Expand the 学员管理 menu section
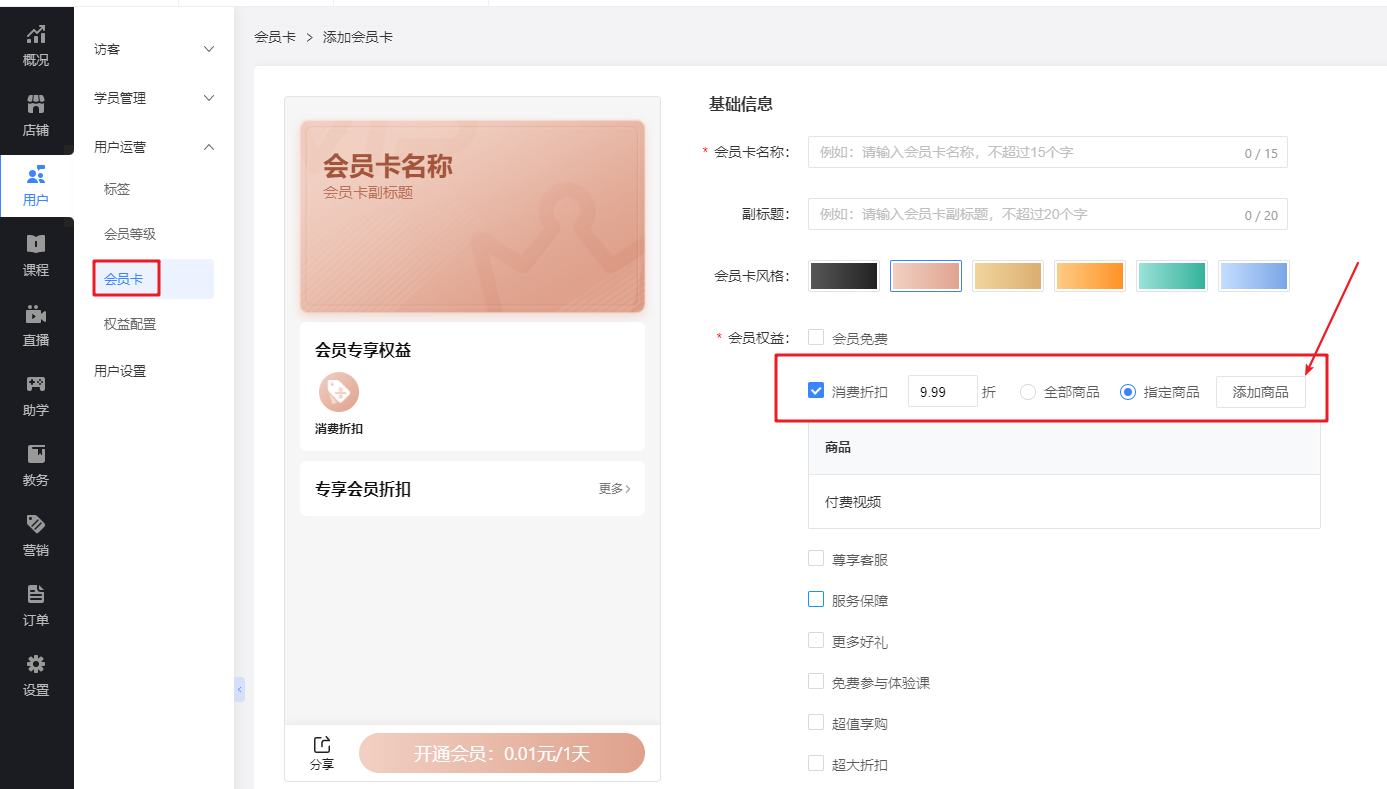The height and width of the screenshot is (789, 1387). pyautogui.click(x=154, y=98)
